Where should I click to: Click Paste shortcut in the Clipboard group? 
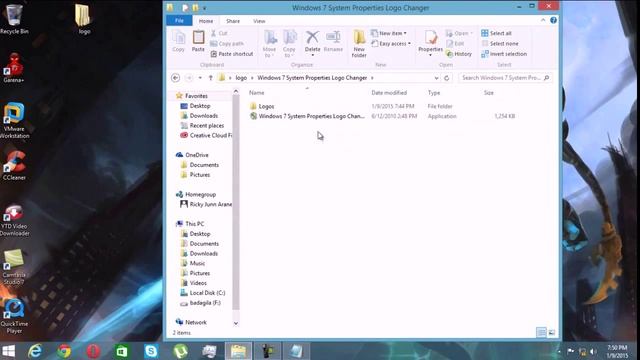[x=232, y=54]
